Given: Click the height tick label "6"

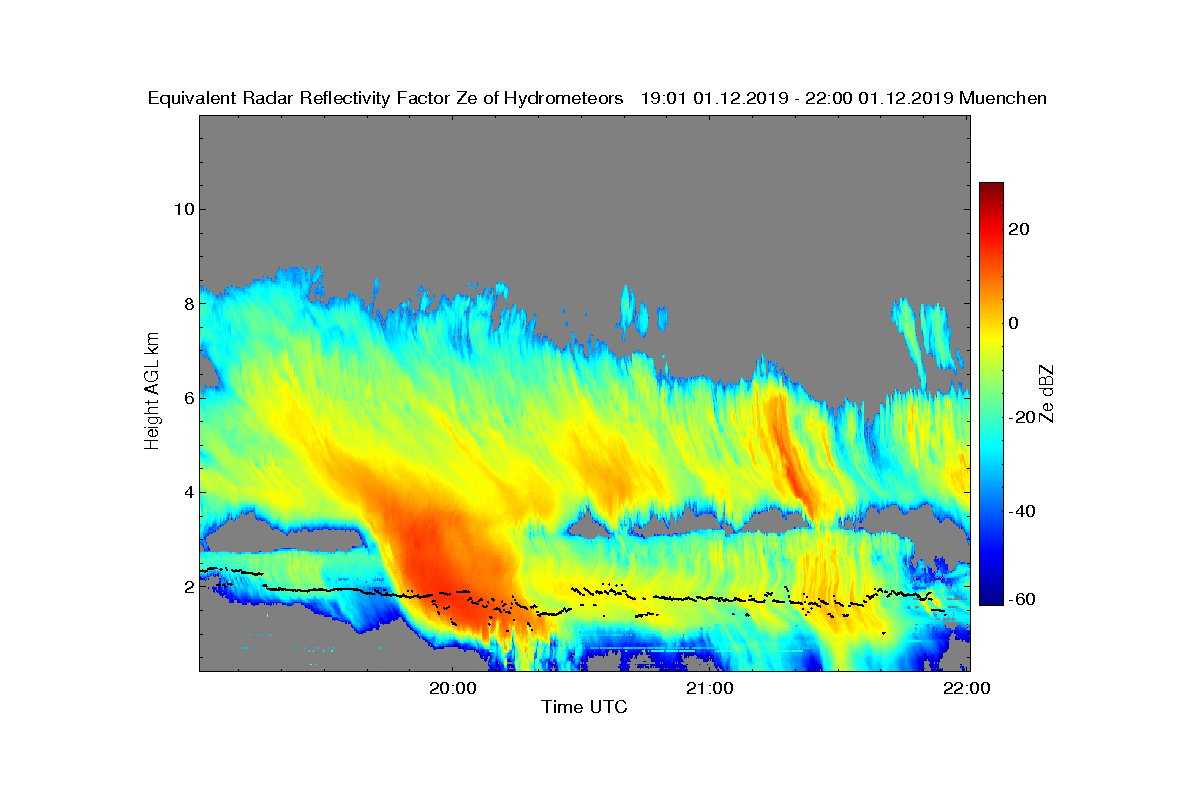Looking at the screenshot, I should point(187,398).
